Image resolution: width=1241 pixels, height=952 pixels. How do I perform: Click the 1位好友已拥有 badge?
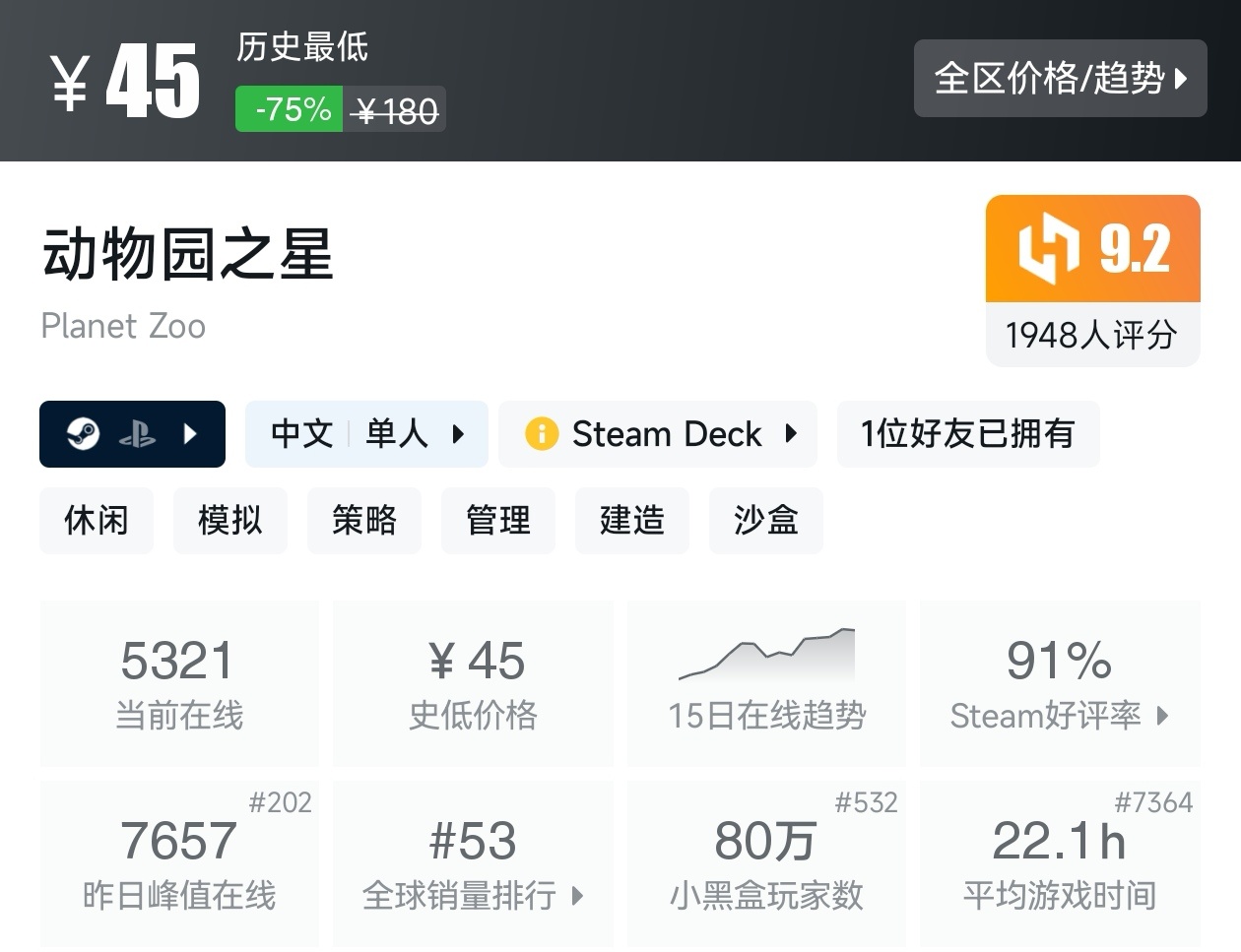point(967,434)
